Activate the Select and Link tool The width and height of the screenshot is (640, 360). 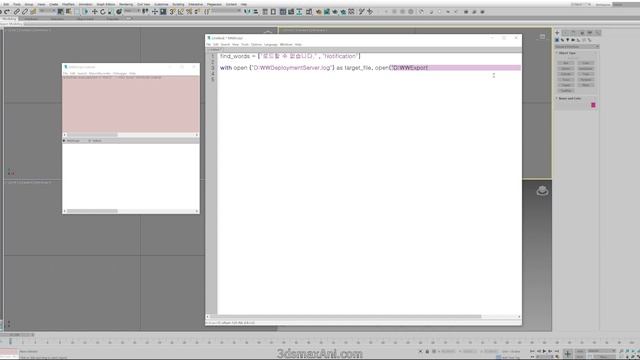(x=17, y=12)
